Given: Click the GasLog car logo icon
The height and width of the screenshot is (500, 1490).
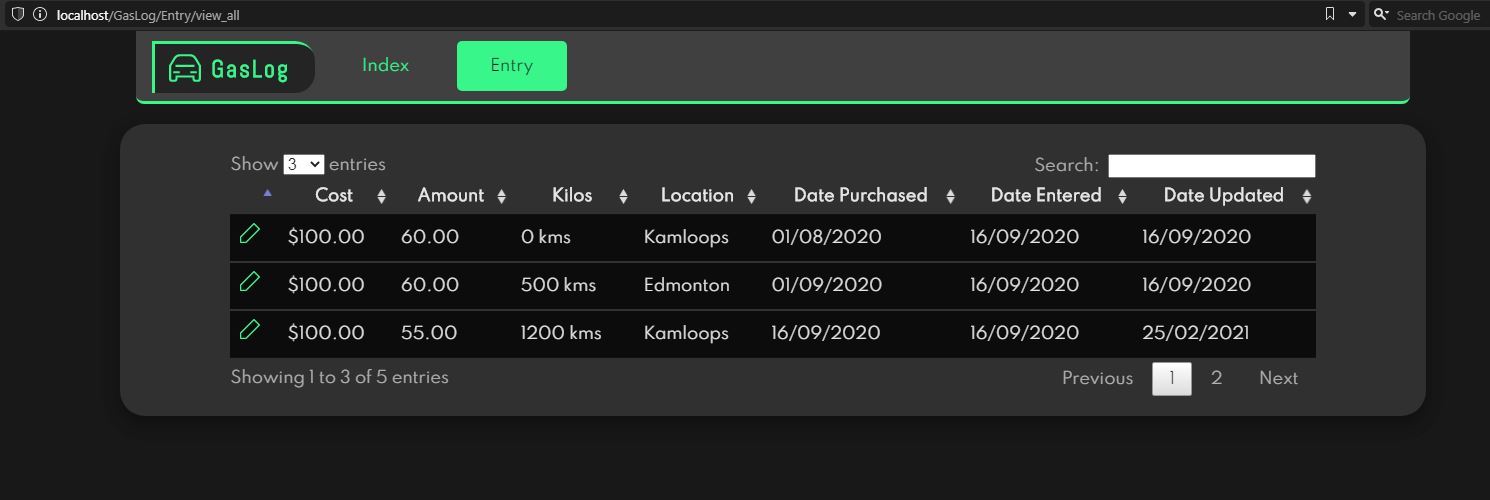Looking at the screenshot, I should 185,68.
